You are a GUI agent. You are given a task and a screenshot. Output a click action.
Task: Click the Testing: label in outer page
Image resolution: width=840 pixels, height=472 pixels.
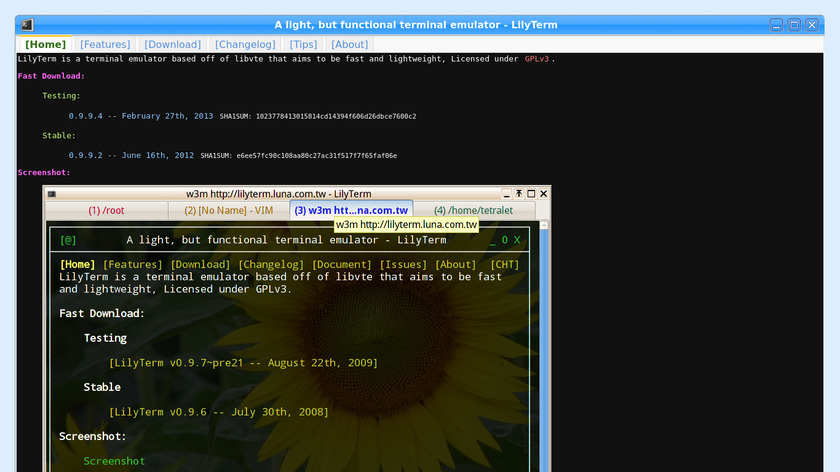pos(61,96)
